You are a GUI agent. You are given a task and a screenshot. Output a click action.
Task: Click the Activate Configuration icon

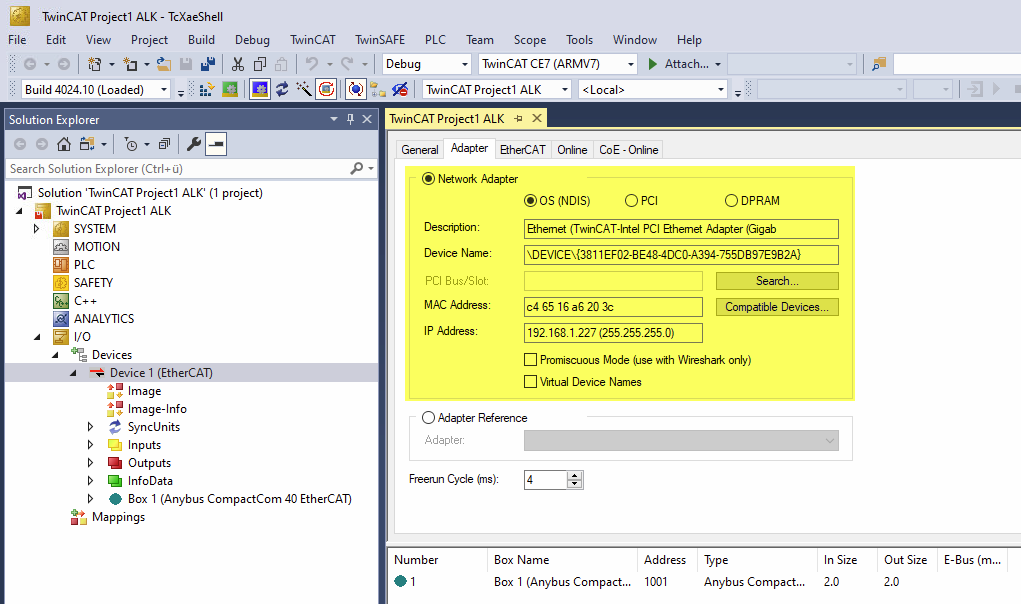click(x=207, y=89)
